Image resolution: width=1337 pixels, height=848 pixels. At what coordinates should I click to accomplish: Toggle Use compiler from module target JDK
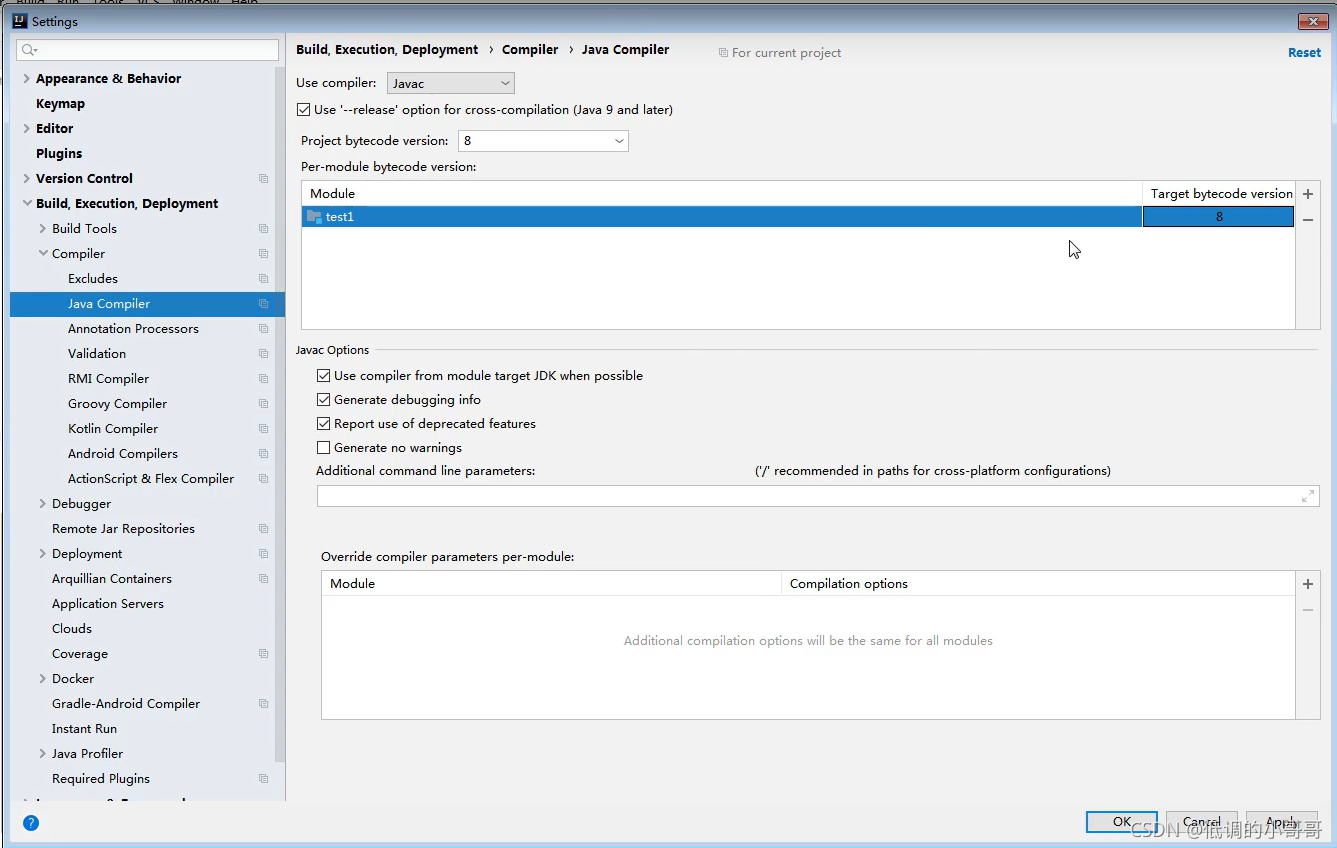[x=323, y=376]
